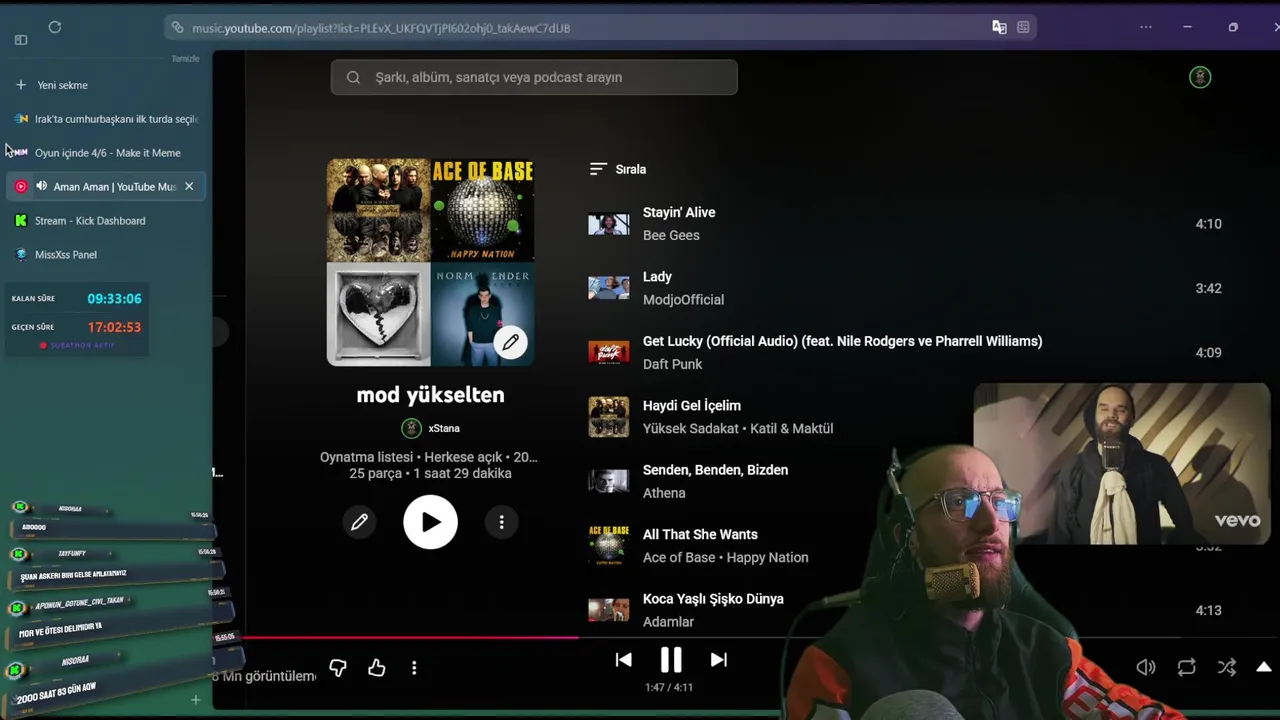Skip to next track
Screen dimensions: 1280x720
click(718, 659)
